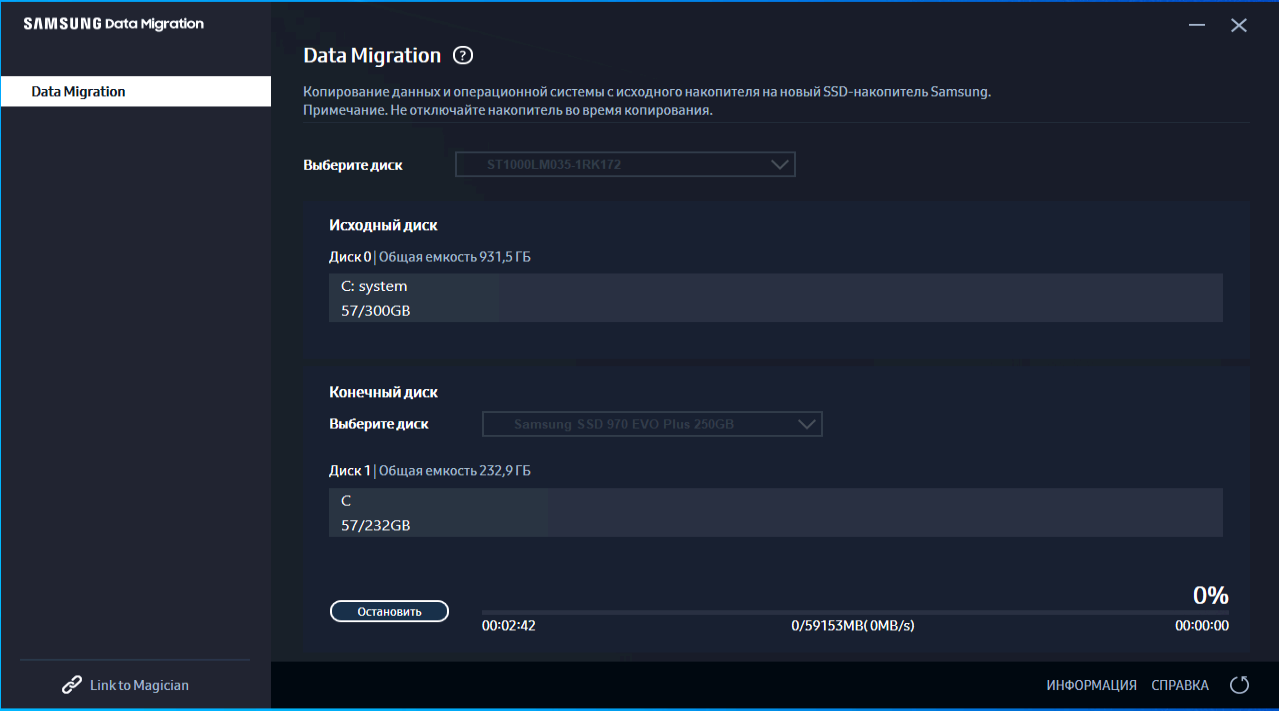Minimize the Samsung Data Migration window
Viewport: 1279px width, 711px height.
tap(1197, 26)
